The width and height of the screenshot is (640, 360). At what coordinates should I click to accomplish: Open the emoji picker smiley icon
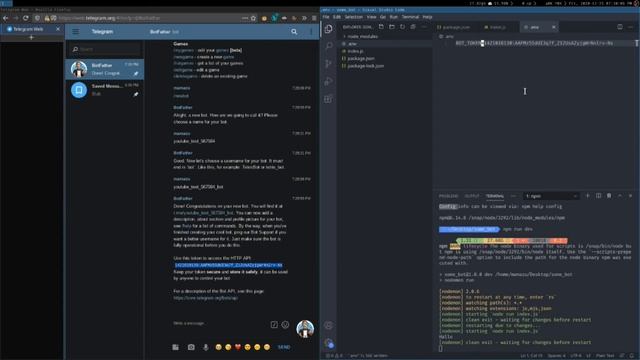click(285, 325)
